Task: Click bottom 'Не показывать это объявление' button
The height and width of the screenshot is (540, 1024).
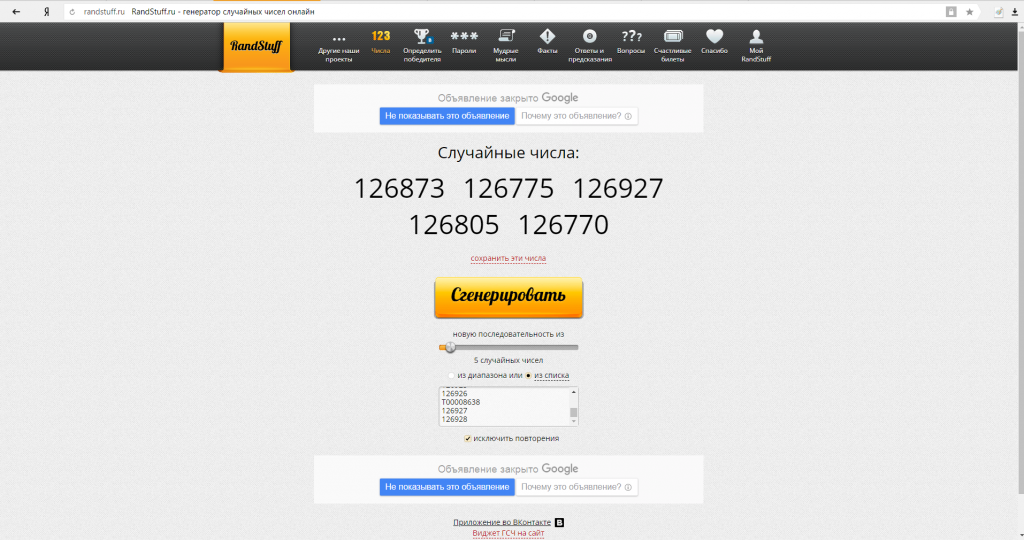Action: click(x=447, y=487)
